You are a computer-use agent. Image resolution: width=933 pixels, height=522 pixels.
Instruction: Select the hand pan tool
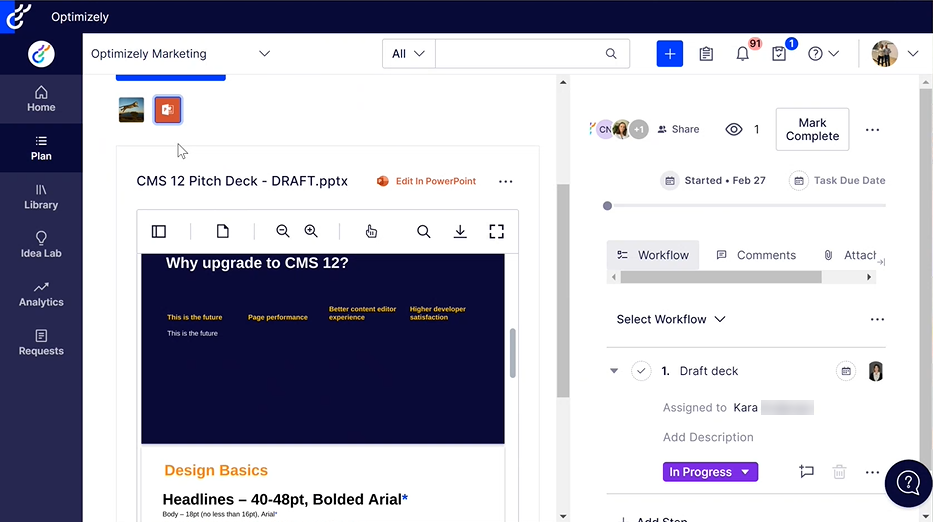tap(371, 232)
